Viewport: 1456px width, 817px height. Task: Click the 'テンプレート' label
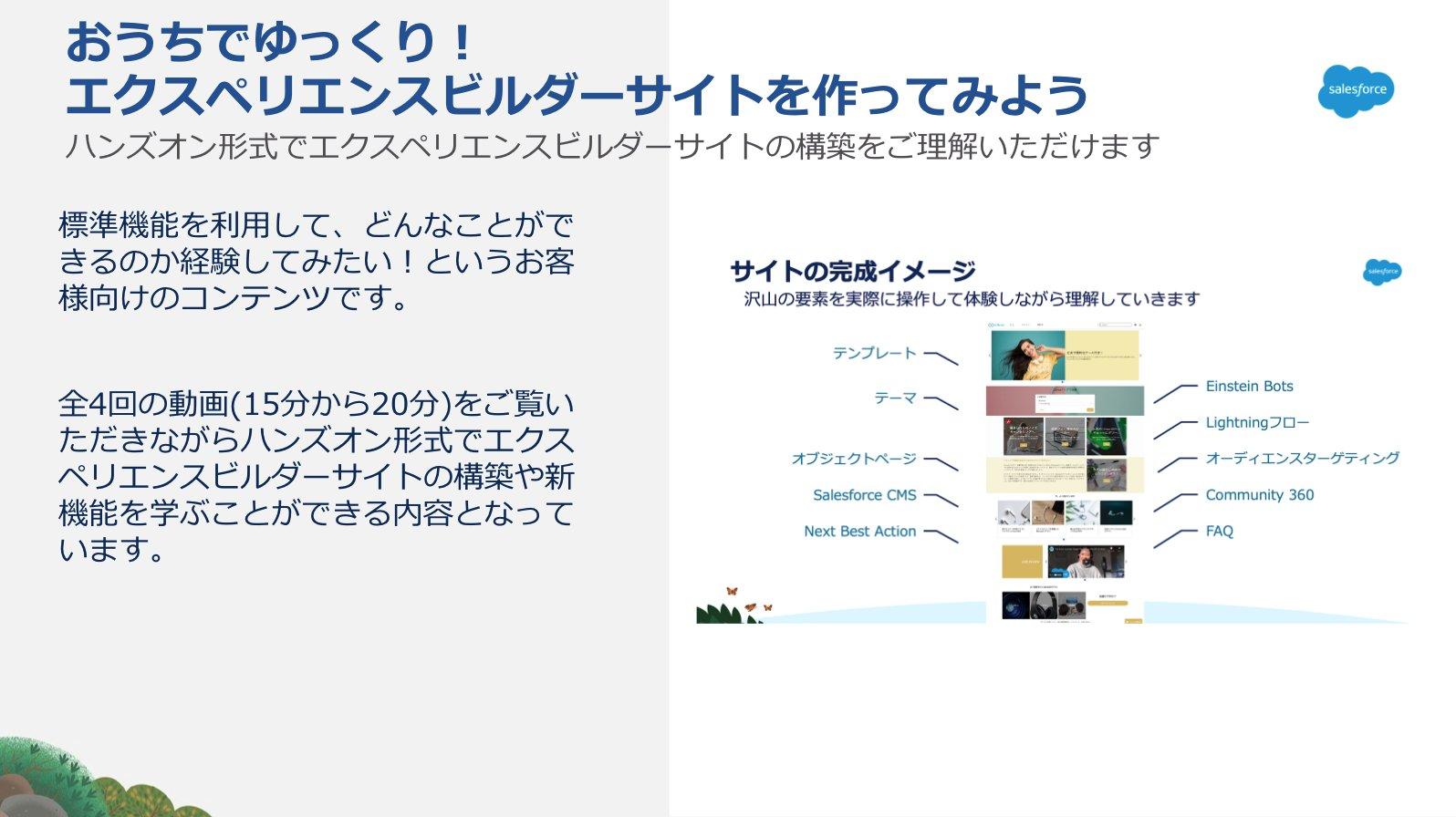pos(874,353)
